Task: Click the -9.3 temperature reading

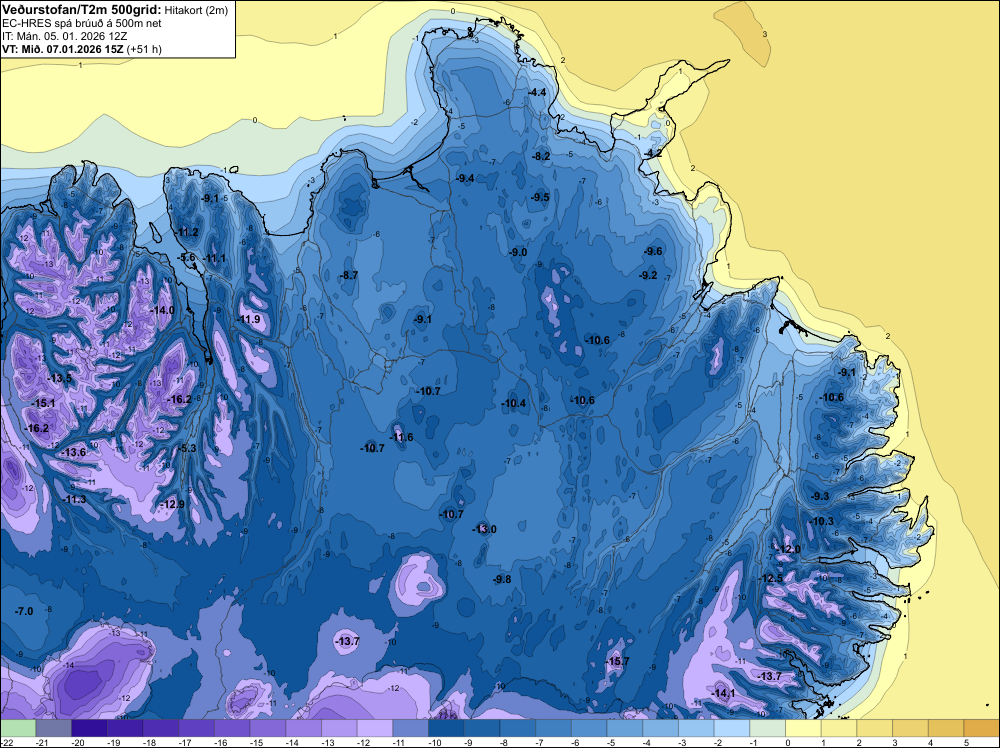Action: click(820, 496)
